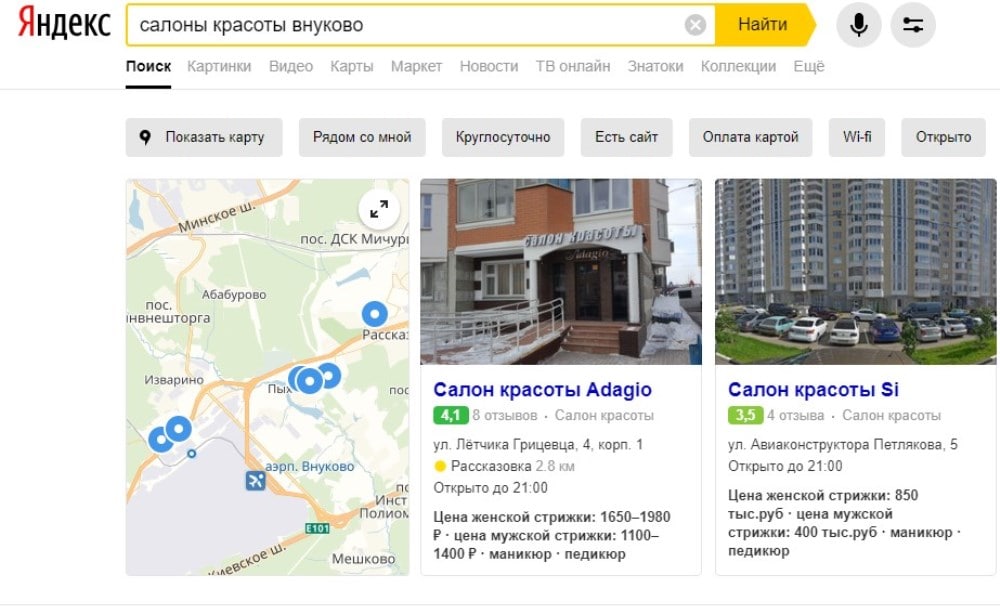
Task: Turn on the Wi-Fi filter
Action: pos(857,137)
